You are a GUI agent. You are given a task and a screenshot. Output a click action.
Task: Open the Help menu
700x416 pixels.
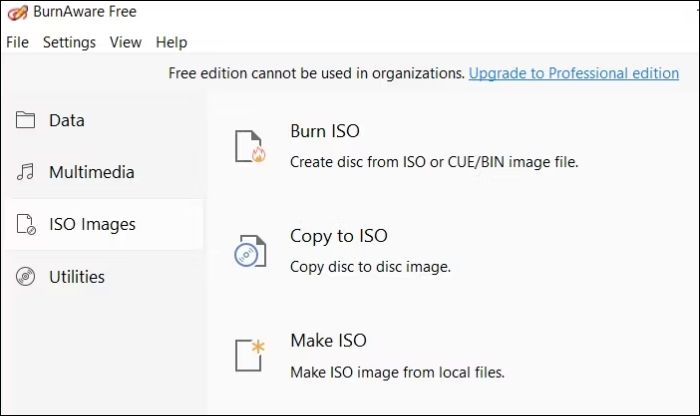(x=171, y=42)
